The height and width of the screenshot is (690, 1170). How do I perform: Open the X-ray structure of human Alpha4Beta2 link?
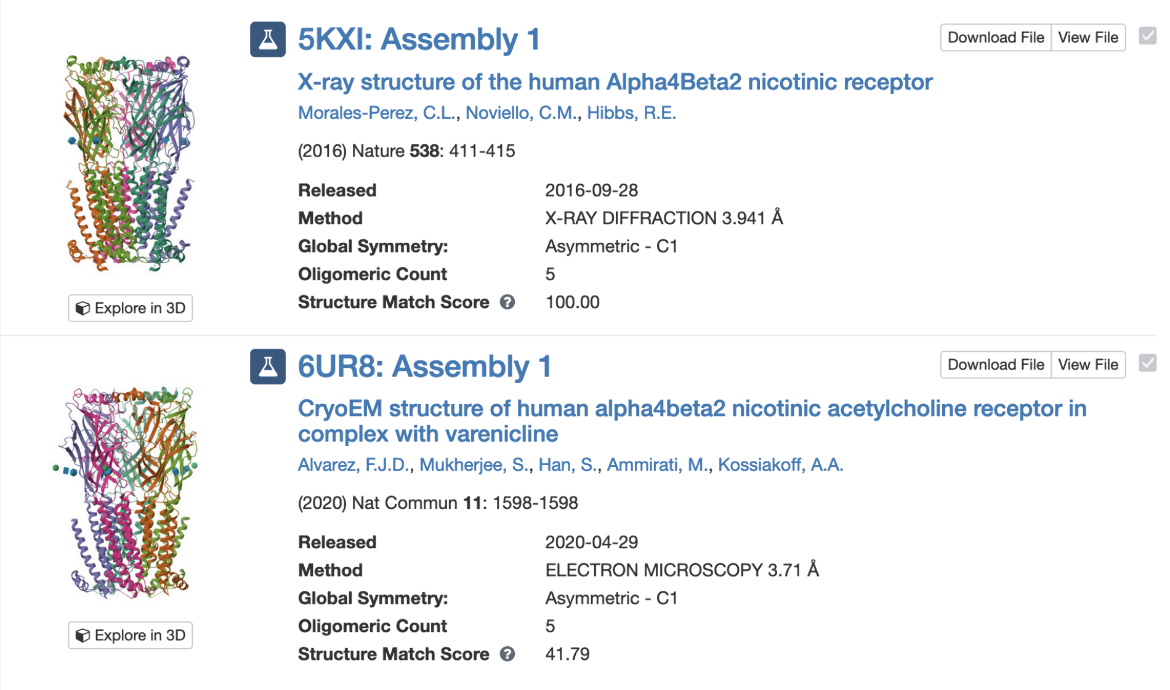point(615,82)
